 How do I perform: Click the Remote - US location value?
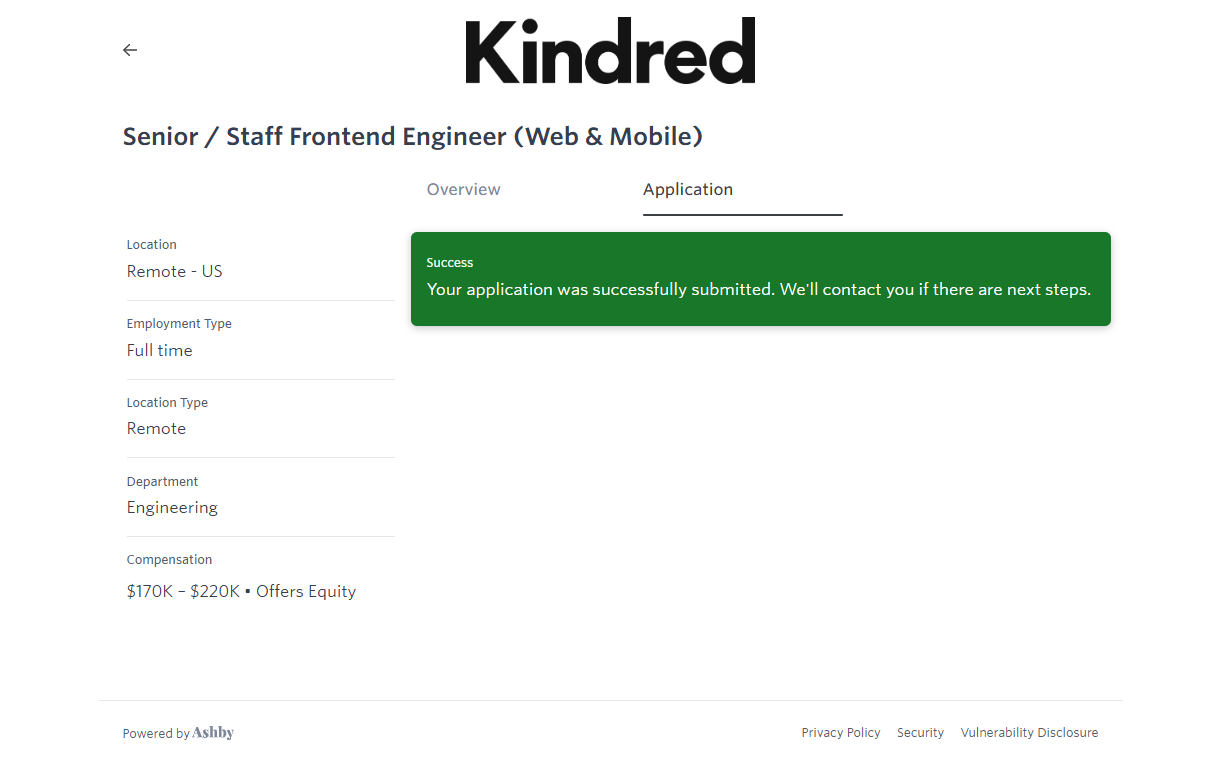pyautogui.click(x=174, y=272)
